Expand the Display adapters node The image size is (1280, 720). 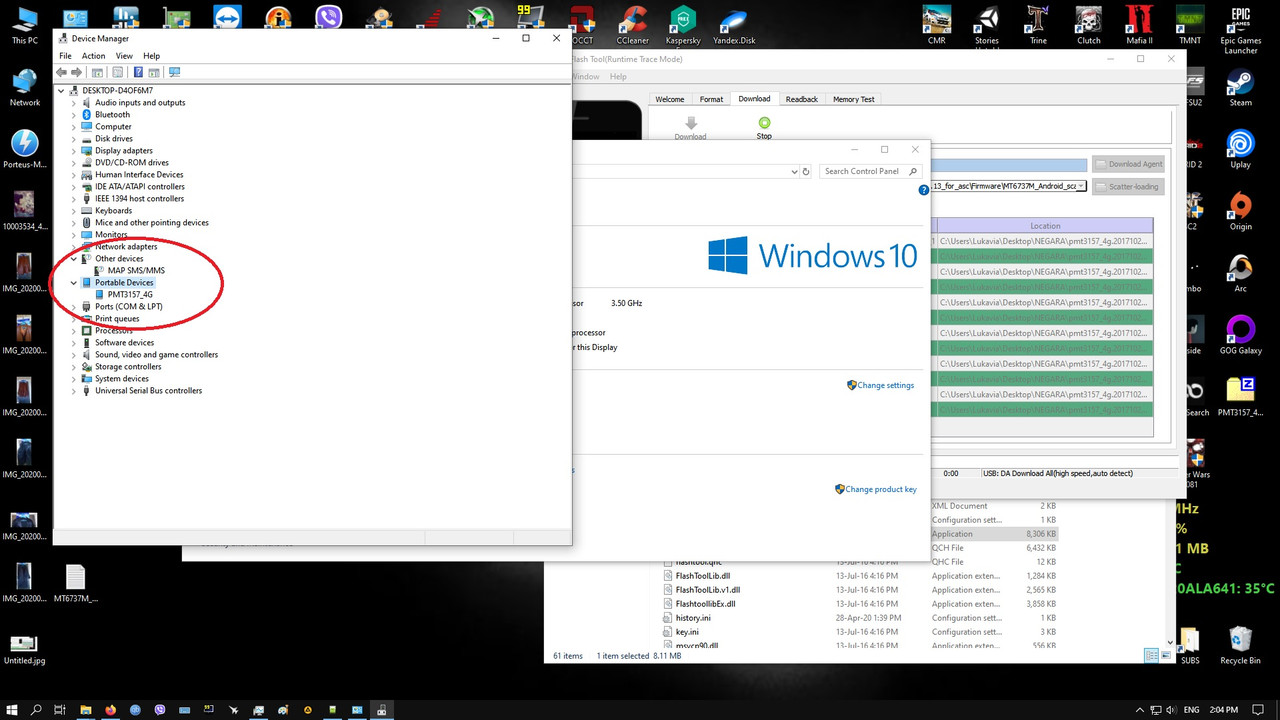point(74,151)
